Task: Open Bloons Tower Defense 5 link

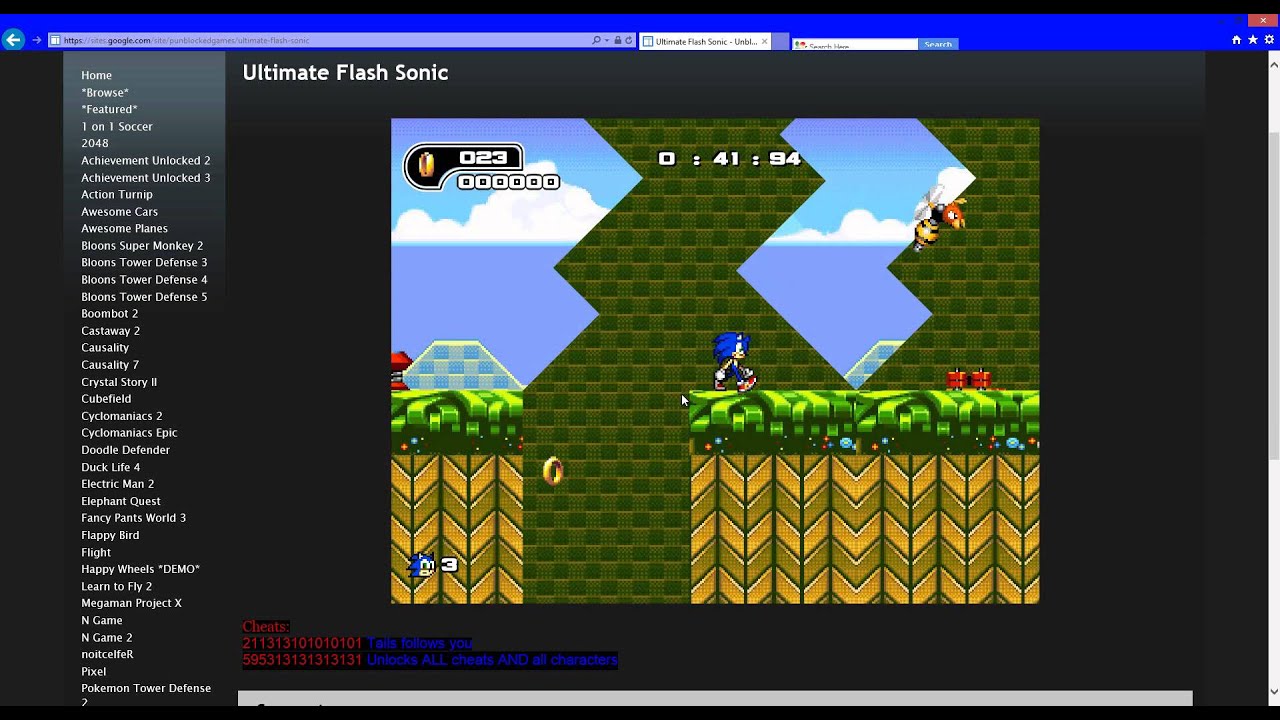Action: (x=144, y=296)
